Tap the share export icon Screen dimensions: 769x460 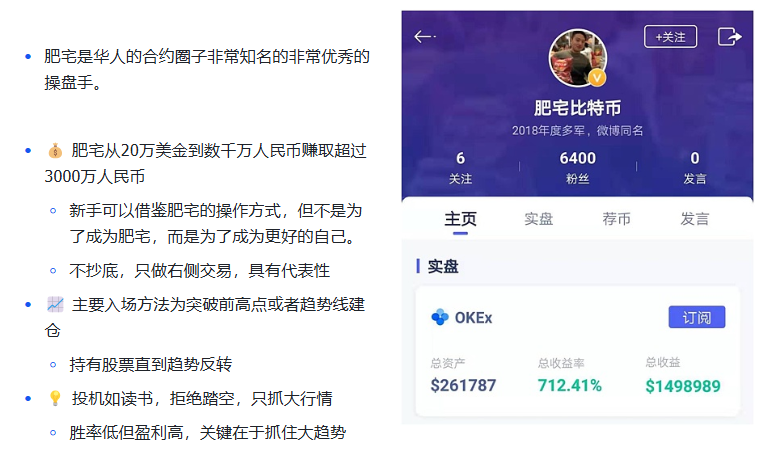729,36
